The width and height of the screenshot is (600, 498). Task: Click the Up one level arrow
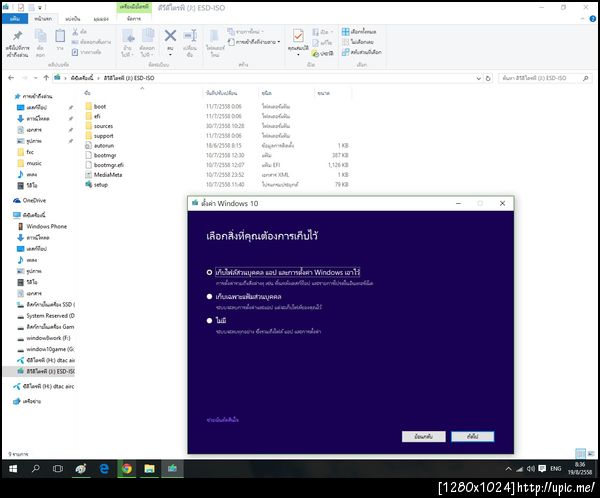click(x=46, y=78)
